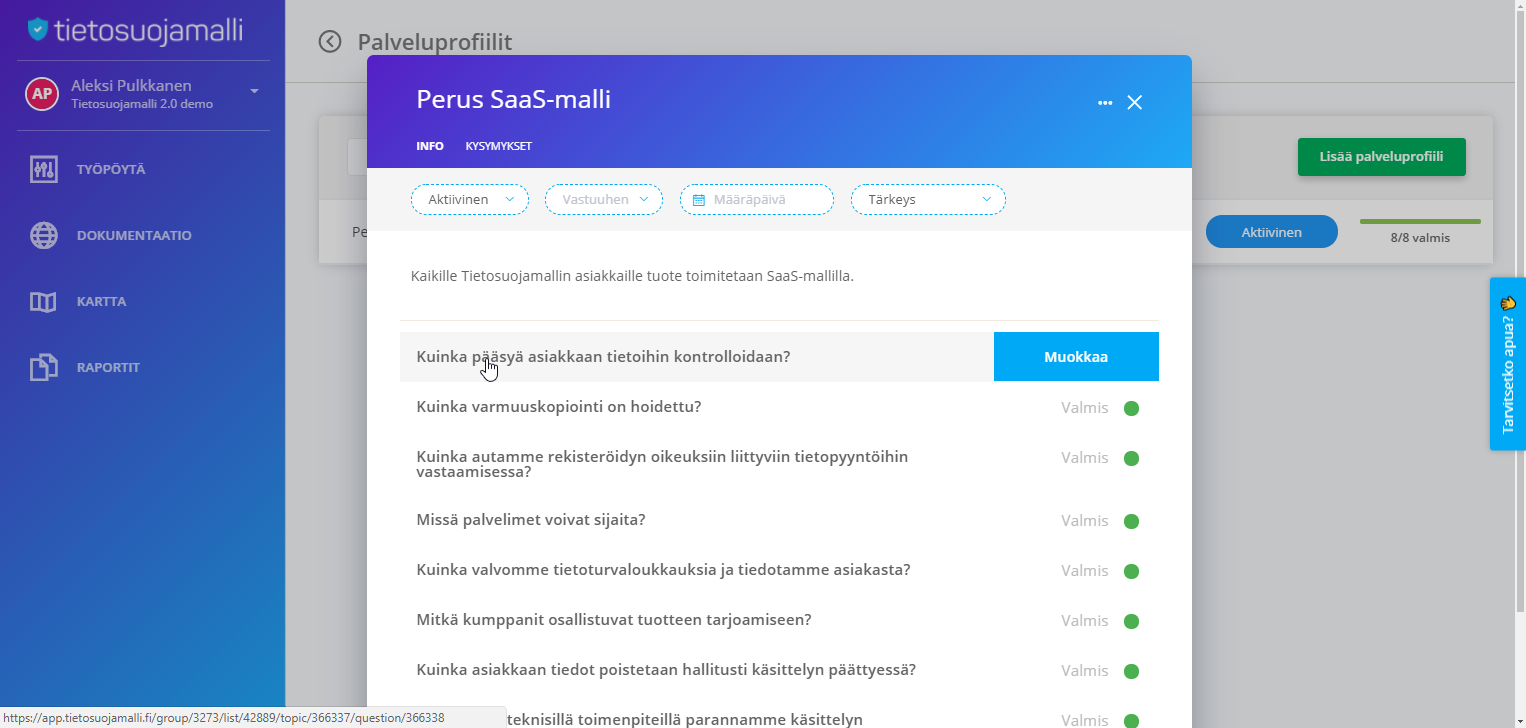Click green dot on tietoturvaloukkauksia row

pyautogui.click(x=1132, y=571)
